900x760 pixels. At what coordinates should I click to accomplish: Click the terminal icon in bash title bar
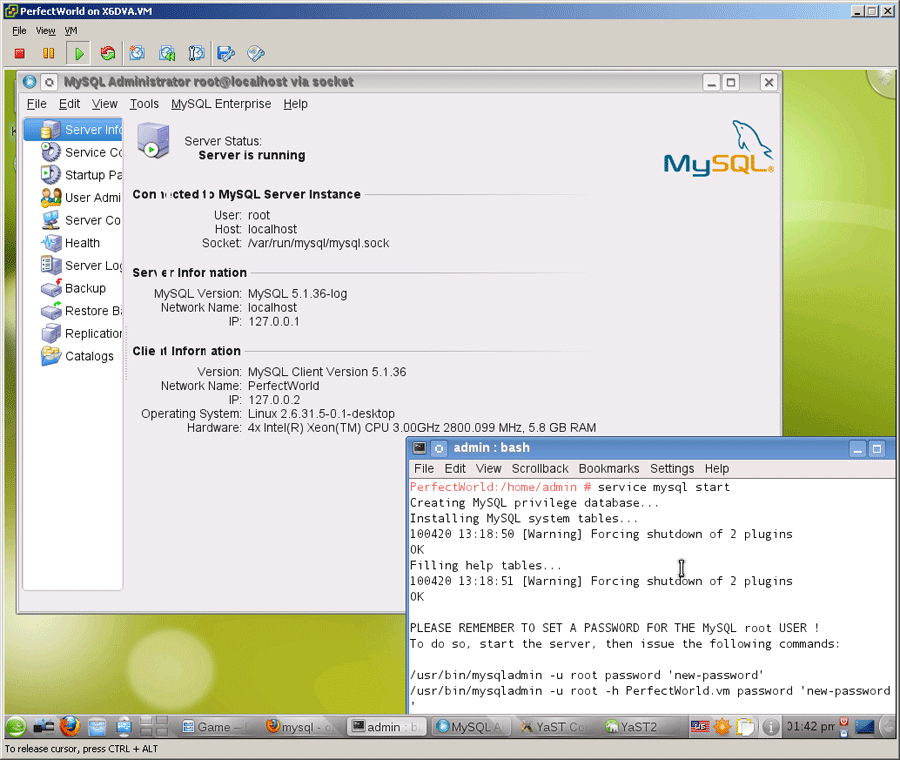pos(420,448)
